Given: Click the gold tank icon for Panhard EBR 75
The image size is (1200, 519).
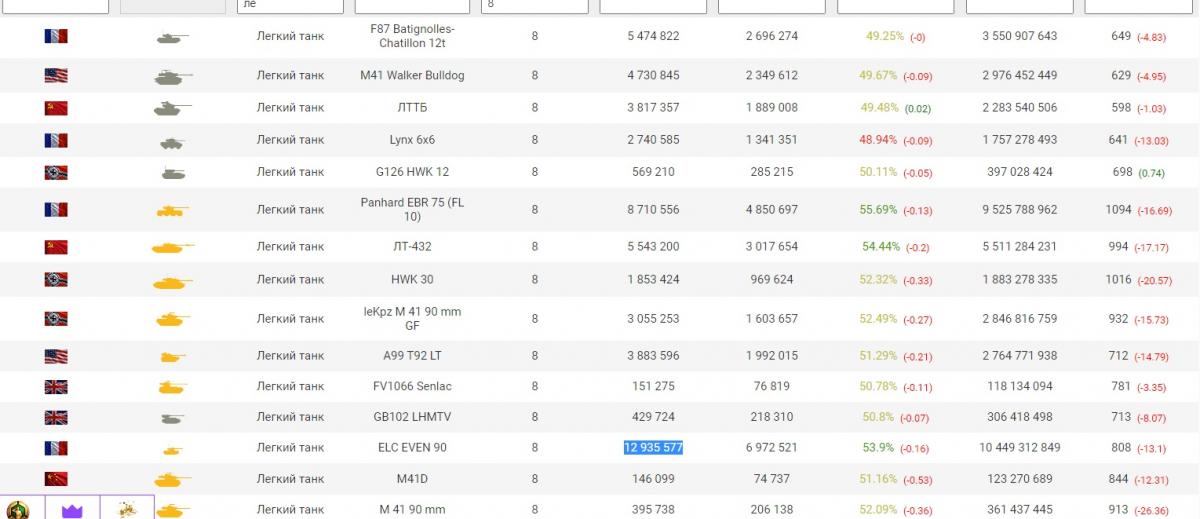Looking at the screenshot, I should pos(172,211).
